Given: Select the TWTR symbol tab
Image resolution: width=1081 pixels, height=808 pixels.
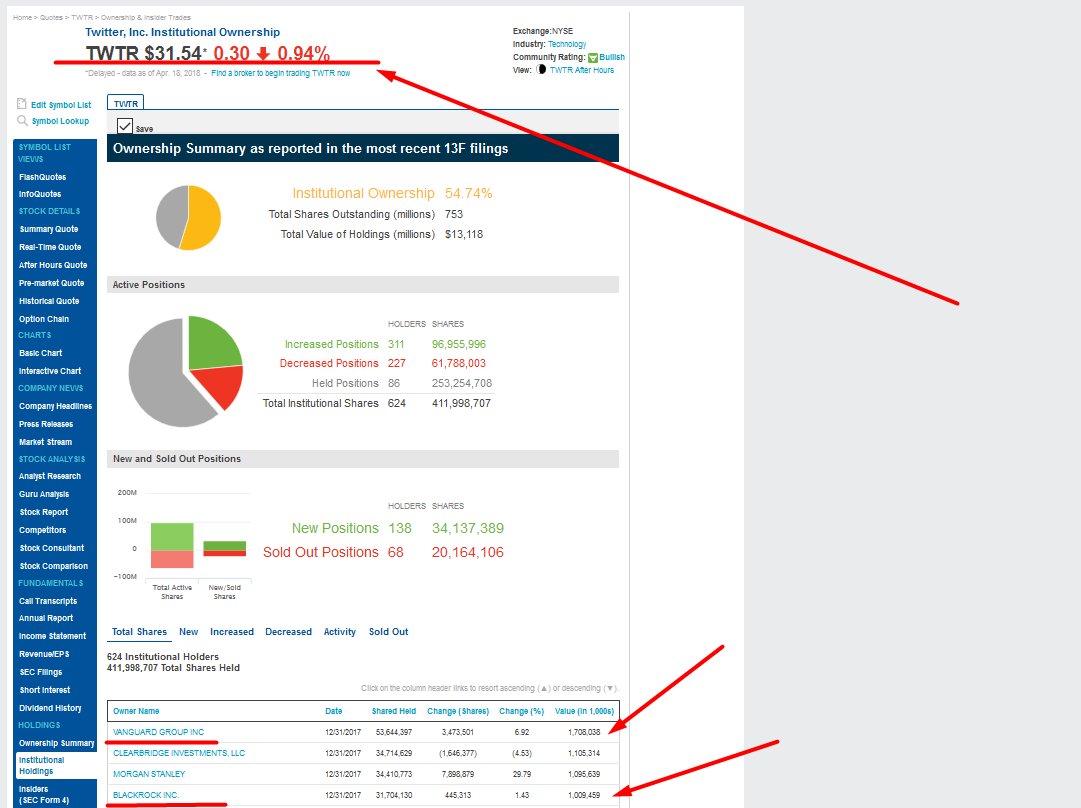Looking at the screenshot, I should click(x=125, y=103).
